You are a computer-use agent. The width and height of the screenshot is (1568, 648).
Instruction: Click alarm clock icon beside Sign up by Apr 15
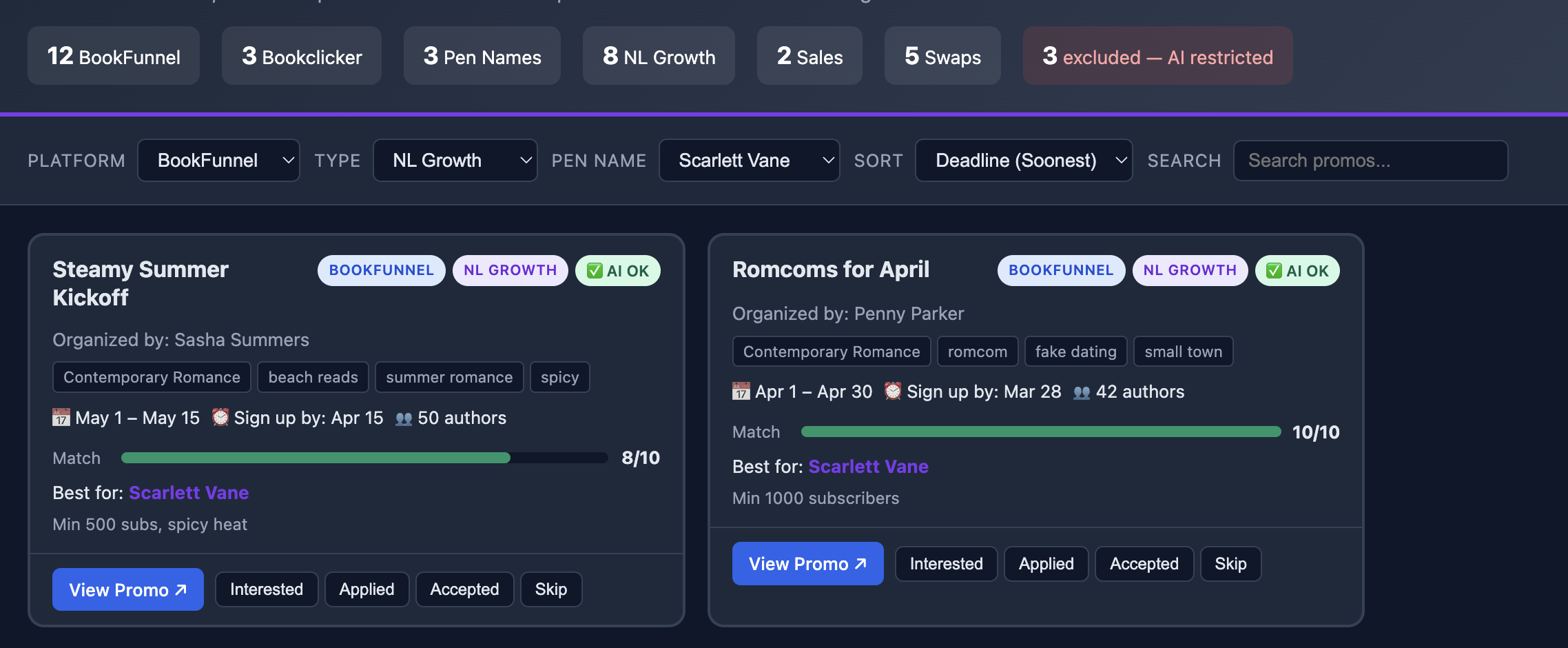[220, 418]
